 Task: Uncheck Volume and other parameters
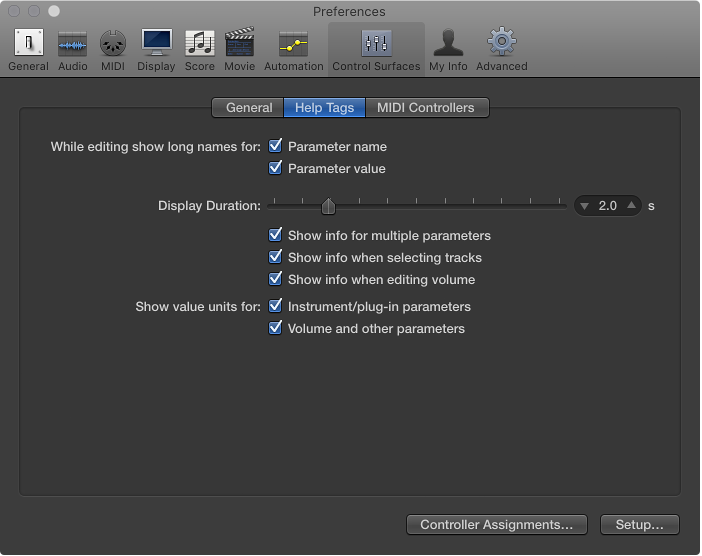tap(275, 328)
